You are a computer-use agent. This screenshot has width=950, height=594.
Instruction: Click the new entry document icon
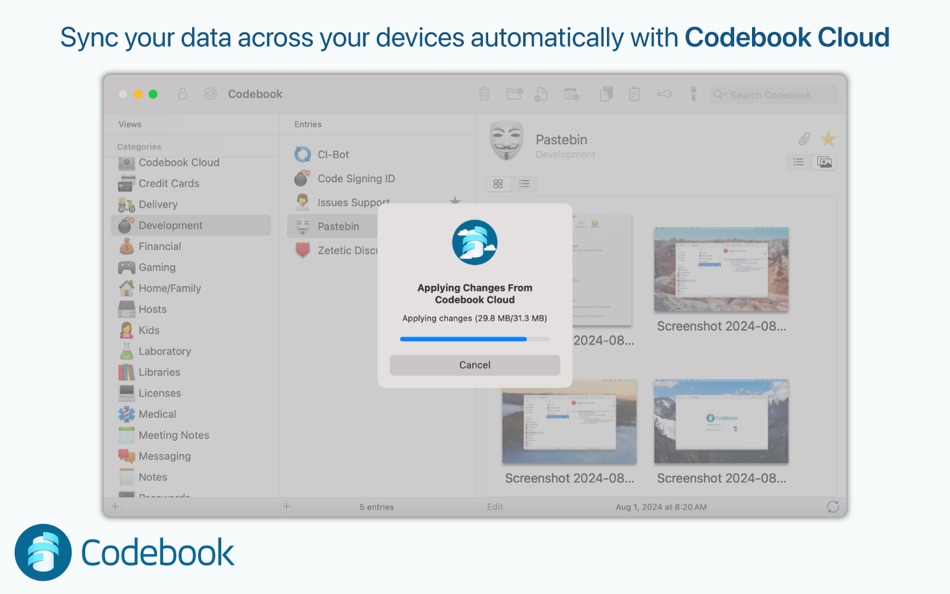[x=541, y=94]
